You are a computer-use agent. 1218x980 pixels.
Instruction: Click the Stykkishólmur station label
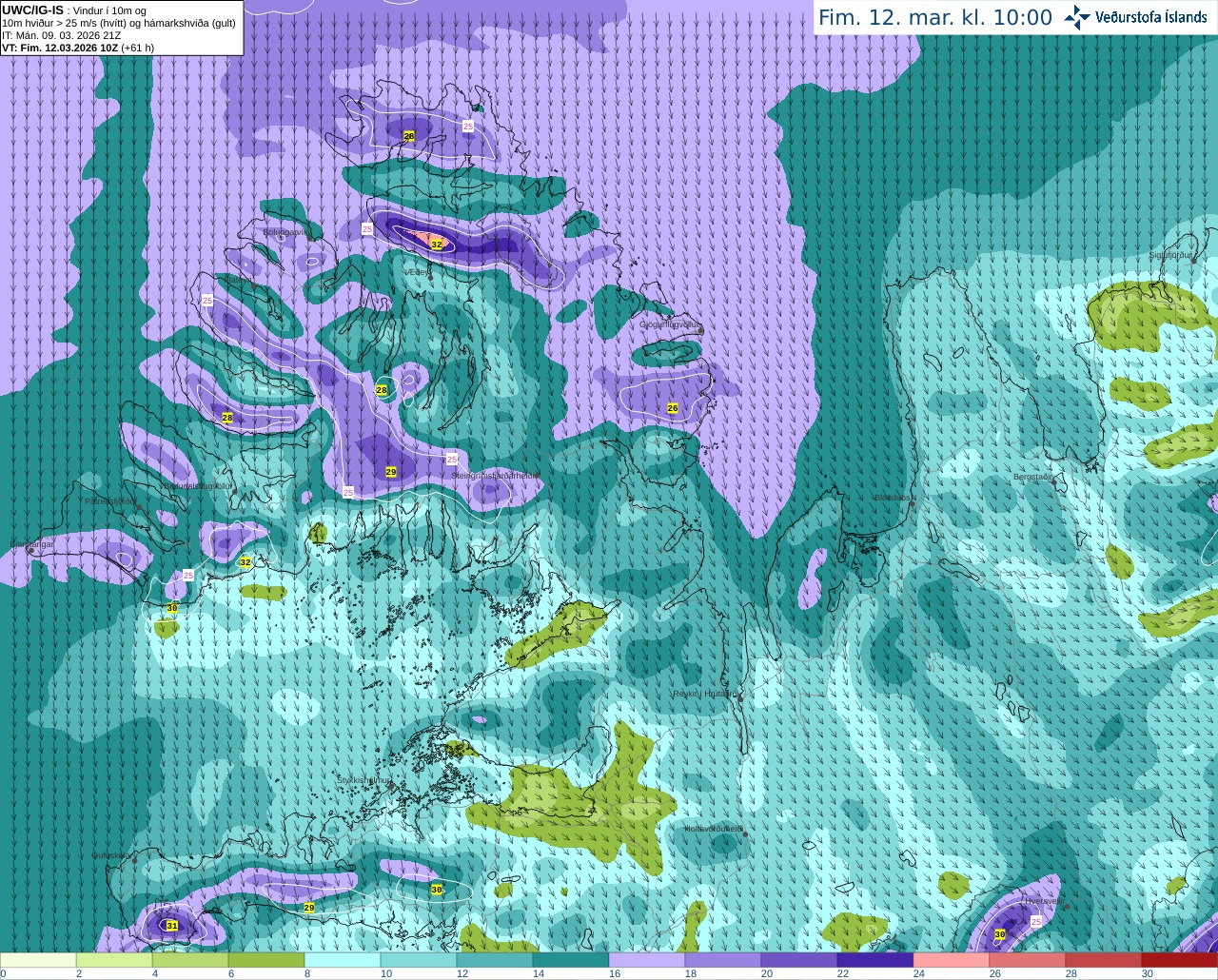click(364, 779)
